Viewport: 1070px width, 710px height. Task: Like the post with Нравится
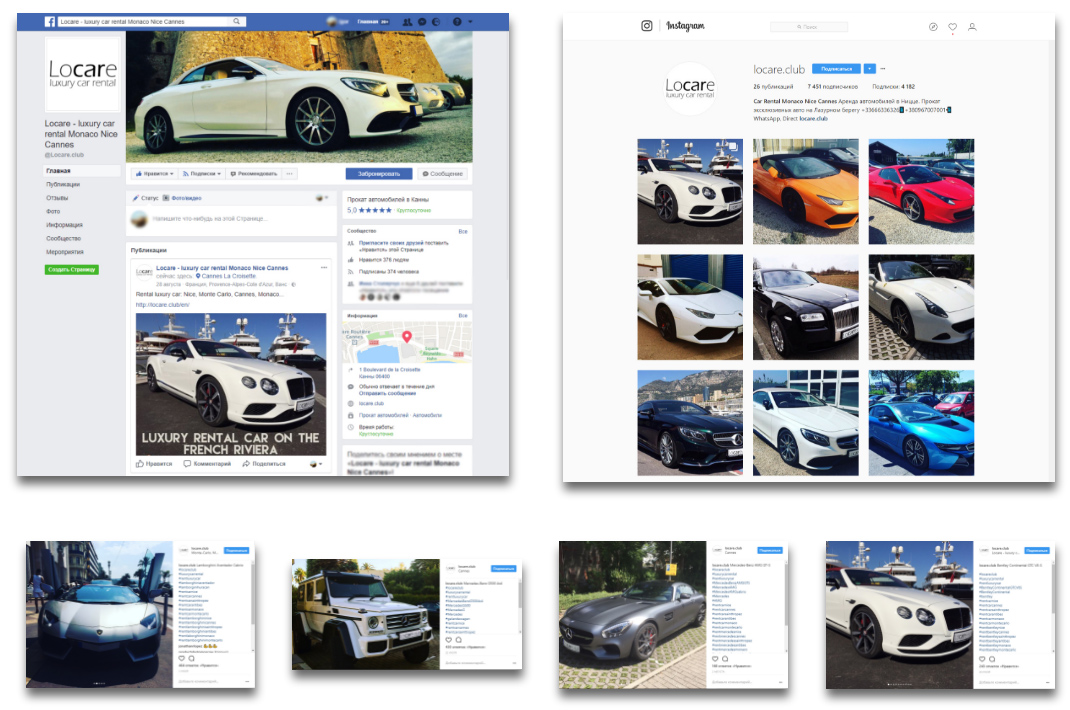point(154,464)
